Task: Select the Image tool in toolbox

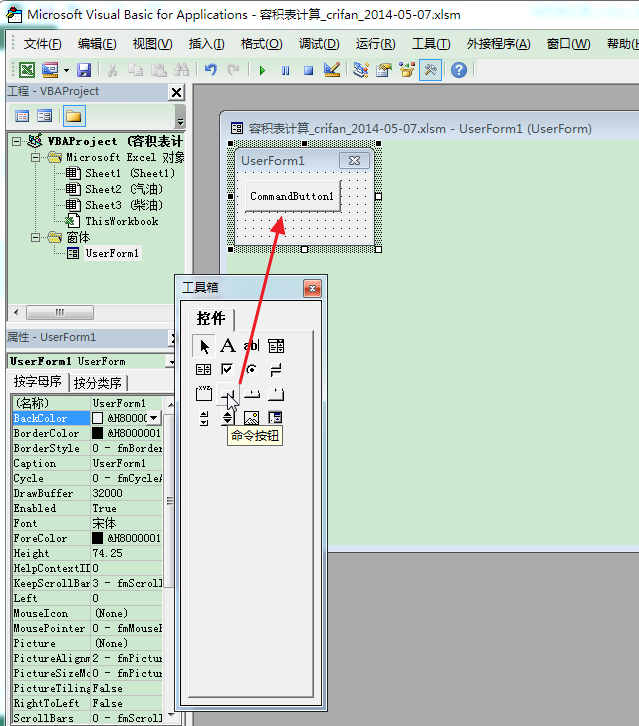Action: [x=251, y=418]
